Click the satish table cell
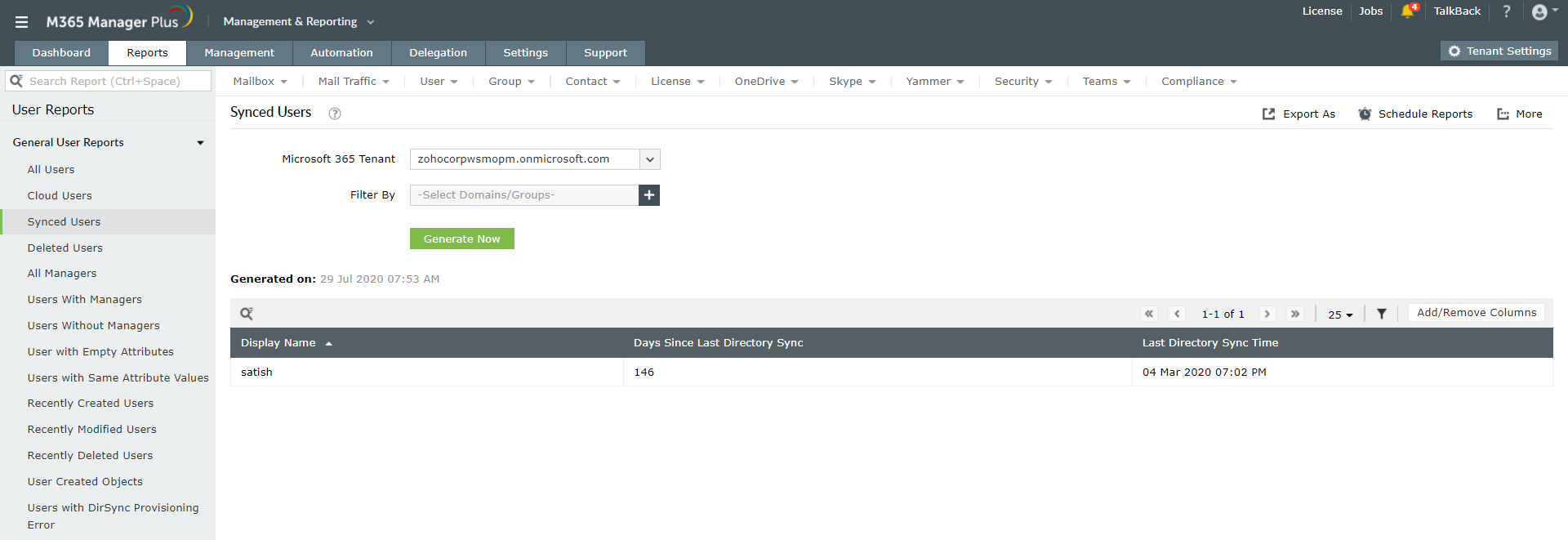1568x540 pixels. point(426,373)
